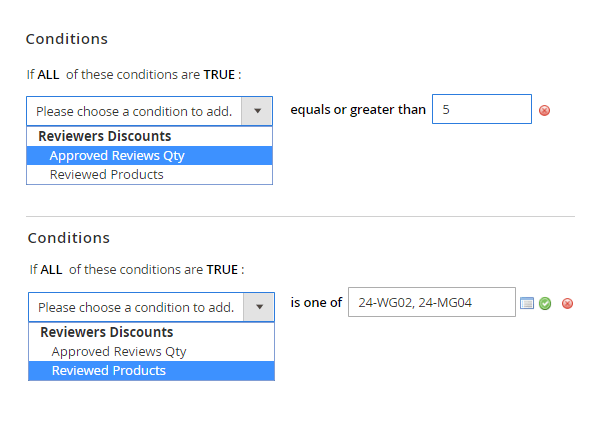Choose the highlighted Reviewed Products option
Screen dimensions: 600x430
click(x=109, y=370)
